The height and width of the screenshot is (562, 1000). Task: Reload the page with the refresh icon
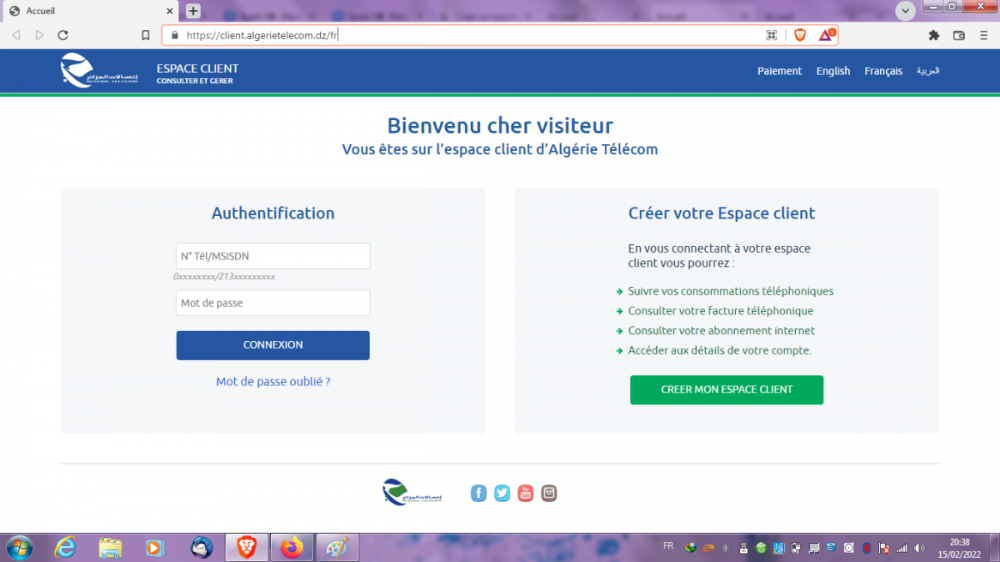click(x=63, y=35)
